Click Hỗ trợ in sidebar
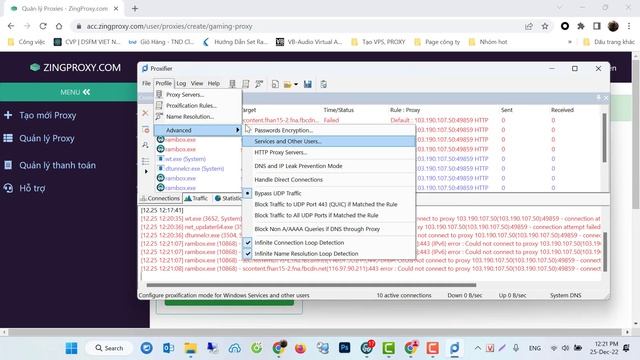The image size is (640, 360). point(32,188)
